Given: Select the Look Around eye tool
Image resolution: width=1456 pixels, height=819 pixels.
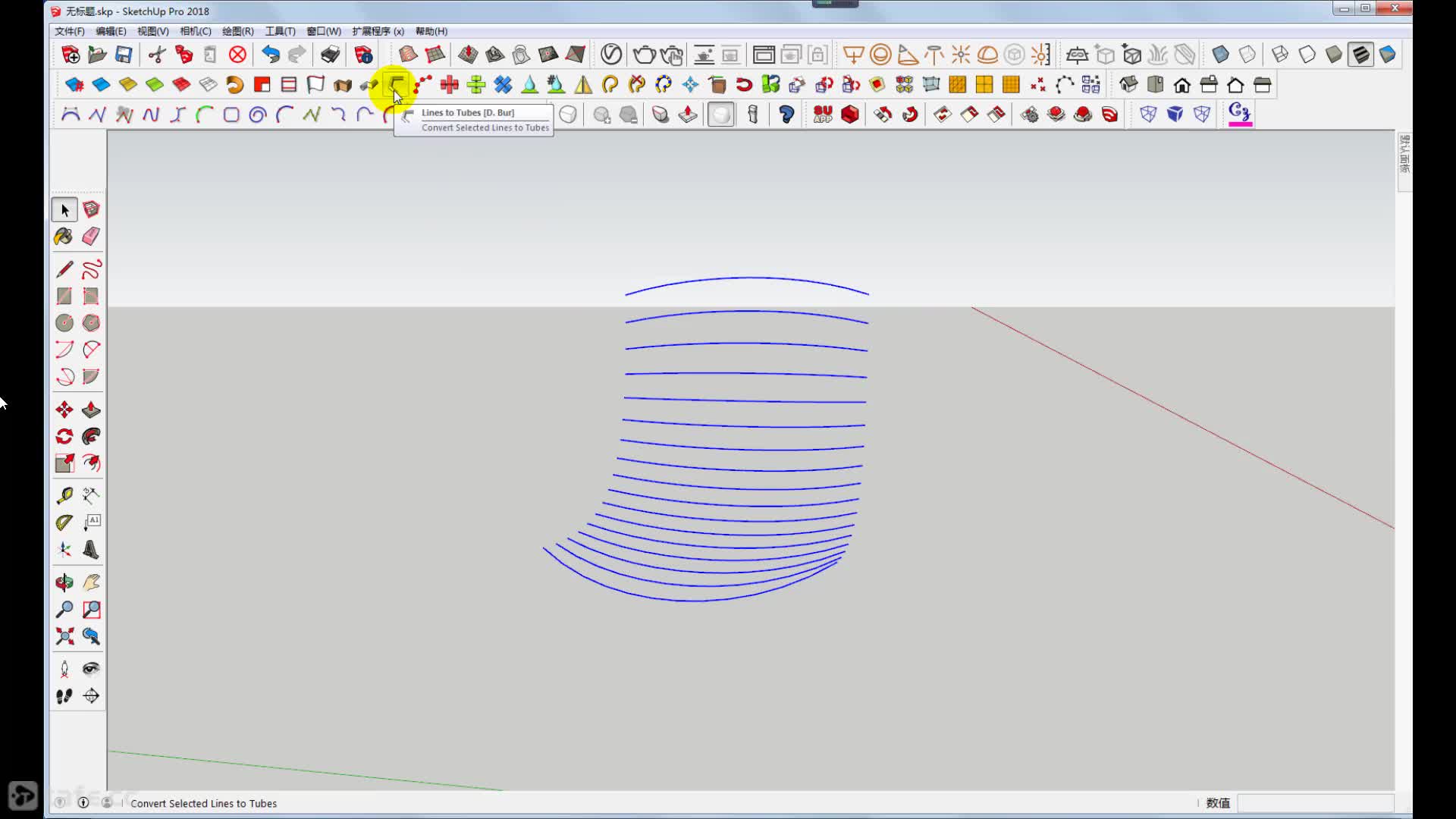Looking at the screenshot, I should click(x=91, y=669).
